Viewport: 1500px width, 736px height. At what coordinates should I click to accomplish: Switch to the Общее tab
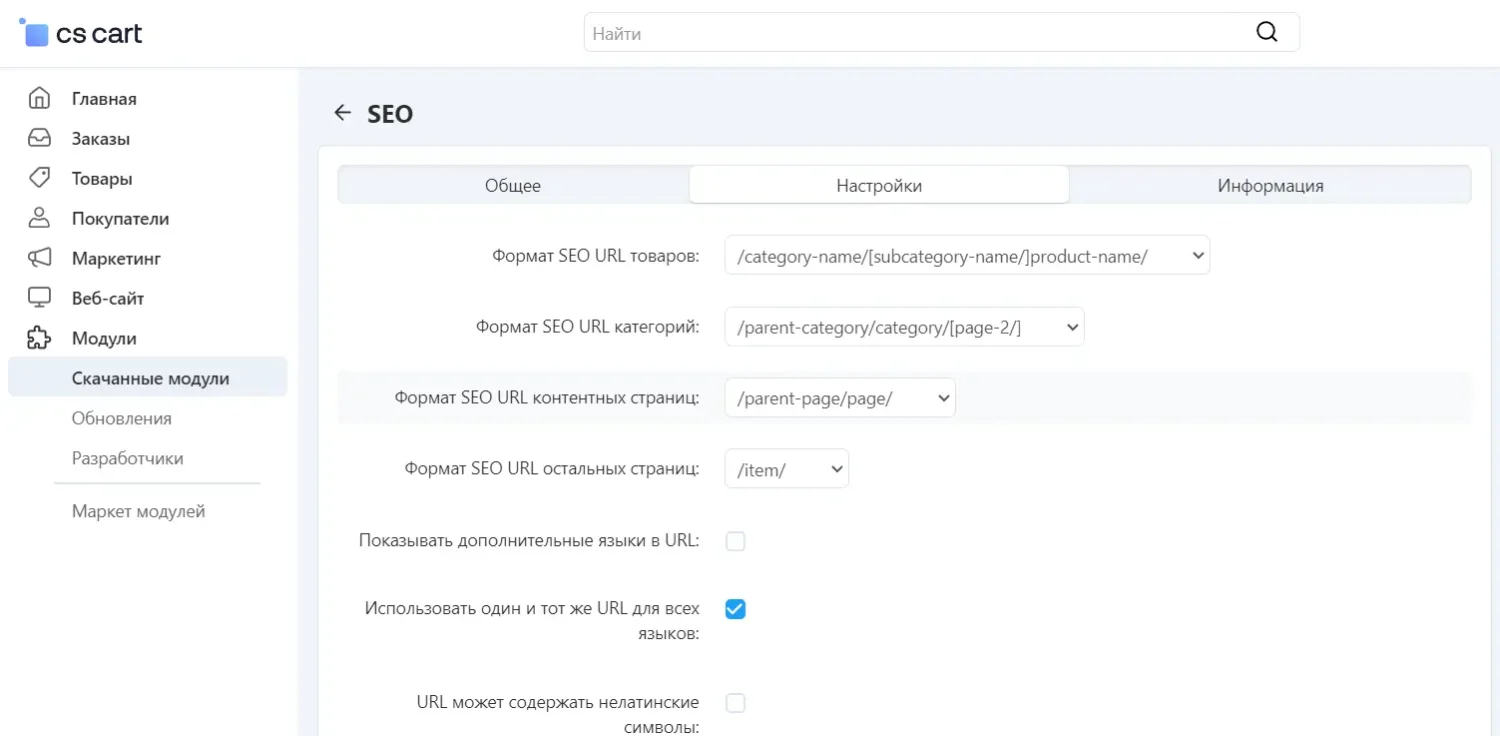click(513, 185)
